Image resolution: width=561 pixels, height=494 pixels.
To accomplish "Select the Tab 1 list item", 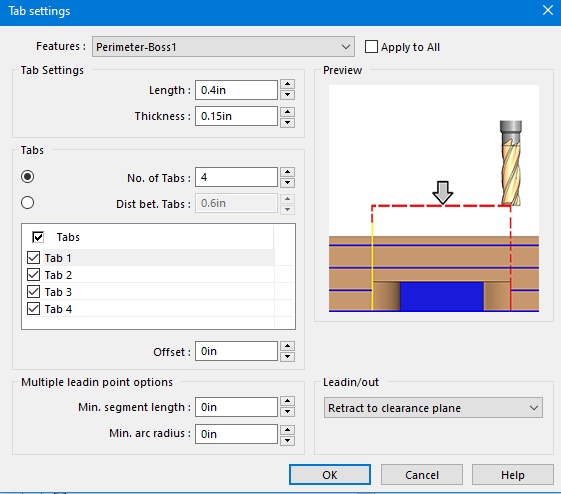I will [58, 258].
